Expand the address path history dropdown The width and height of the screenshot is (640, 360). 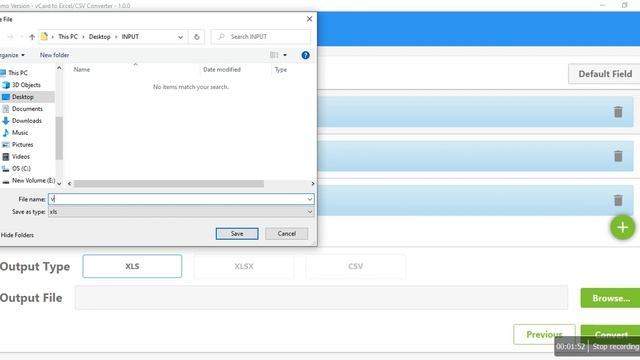[x=180, y=37]
